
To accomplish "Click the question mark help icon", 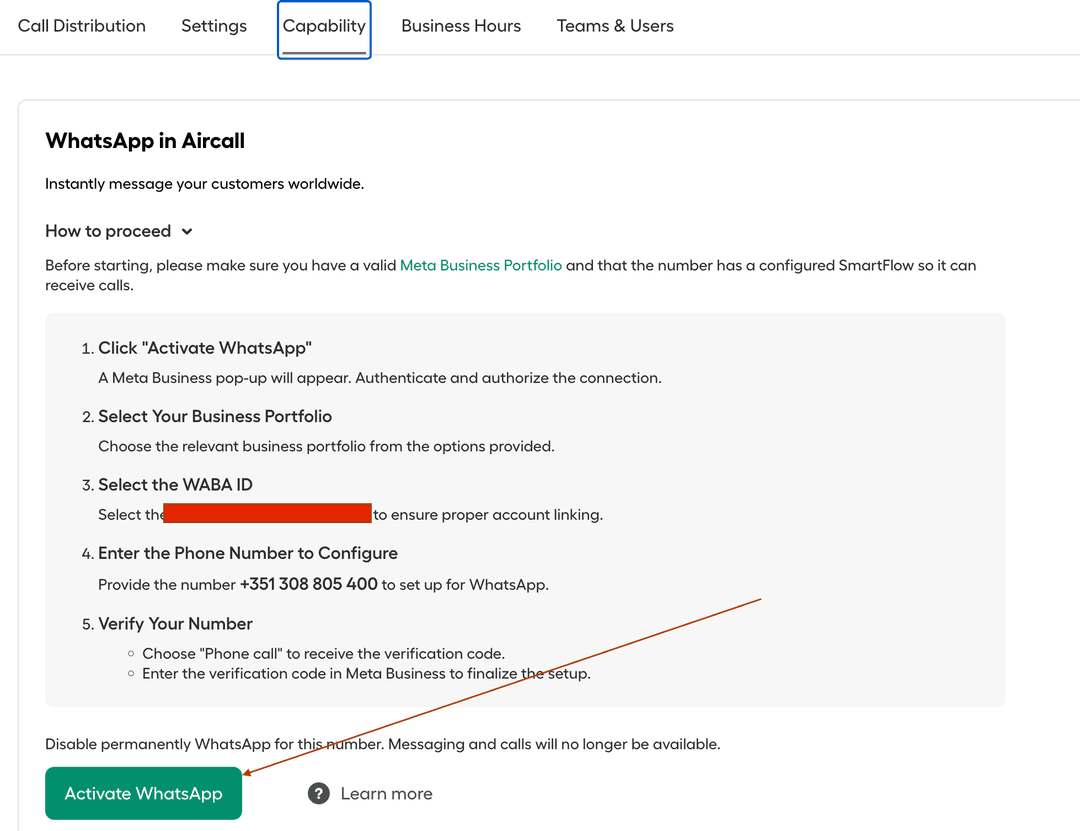I will [319, 794].
